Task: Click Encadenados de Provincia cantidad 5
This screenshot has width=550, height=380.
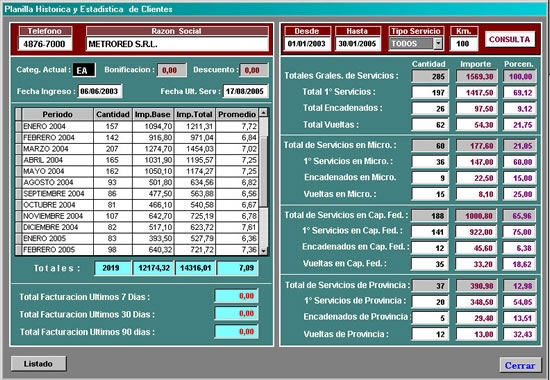Action: pyautogui.click(x=430, y=318)
